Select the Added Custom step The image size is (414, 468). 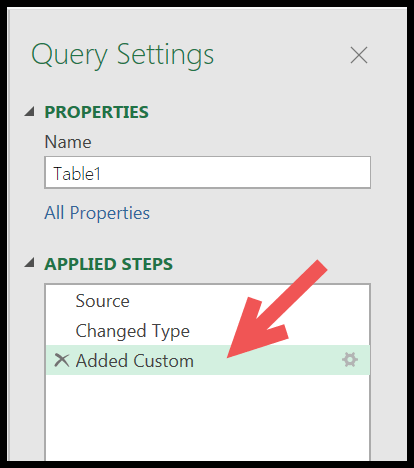pyautogui.click(x=207, y=360)
